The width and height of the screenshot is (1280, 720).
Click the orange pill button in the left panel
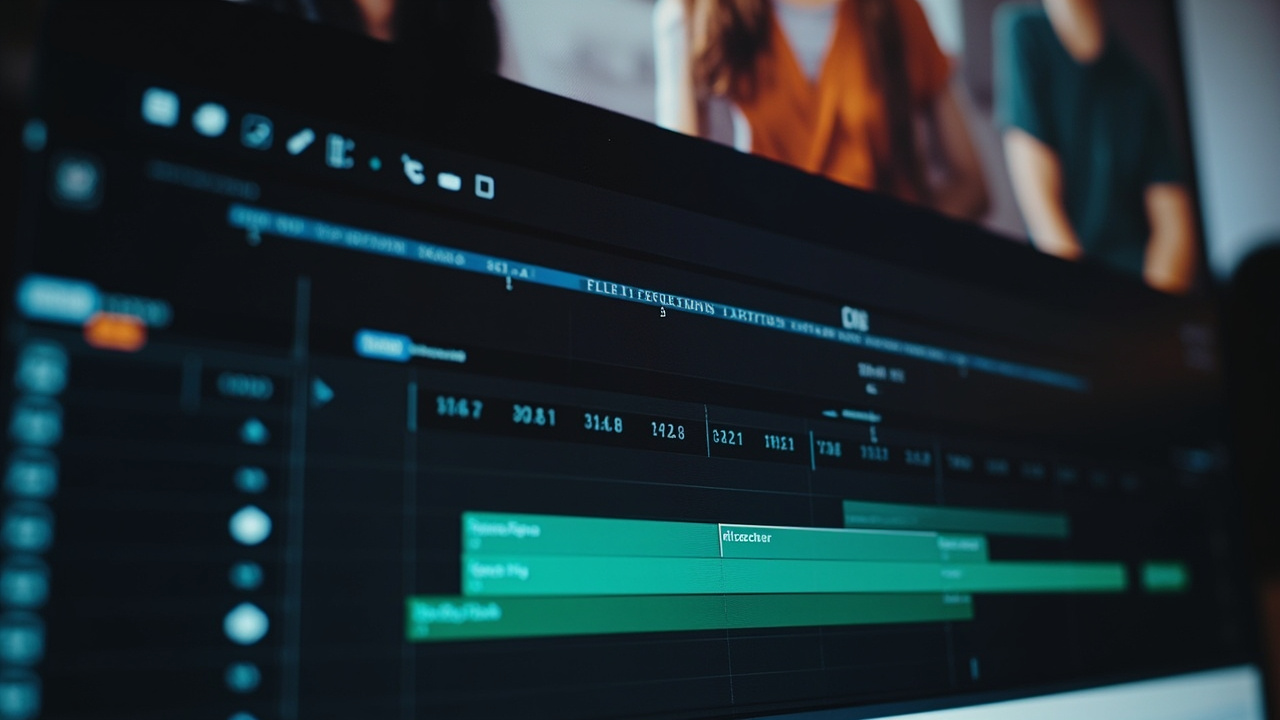point(115,331)
